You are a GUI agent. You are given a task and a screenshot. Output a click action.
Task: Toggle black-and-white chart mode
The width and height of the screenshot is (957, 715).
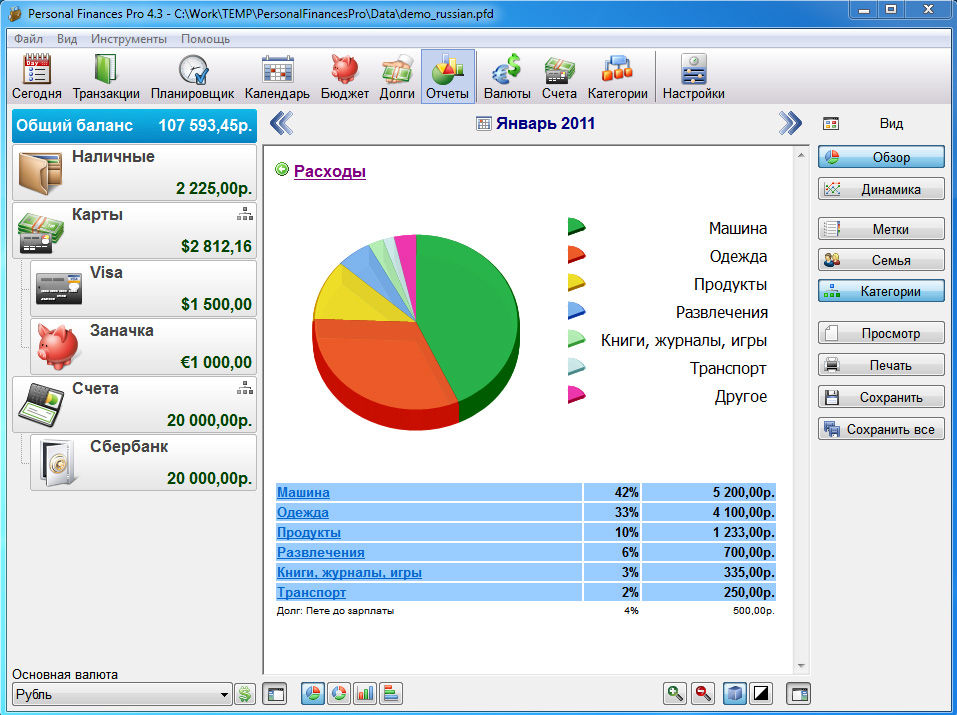click(x=761, y=693)
